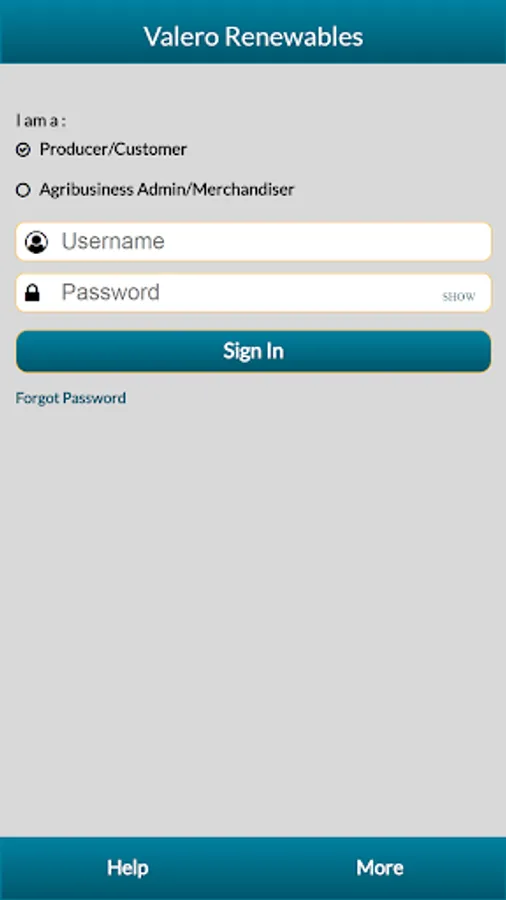The height and width of the screenshot is (900, 506).
Task: Click the Valero Renewables header title
Action: pos(253,36)
